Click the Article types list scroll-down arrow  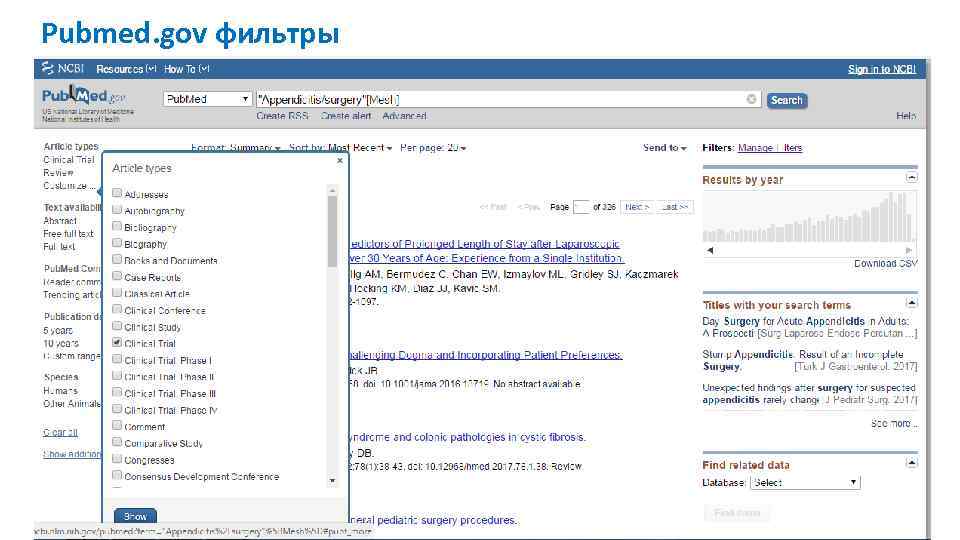pos(332,481)
